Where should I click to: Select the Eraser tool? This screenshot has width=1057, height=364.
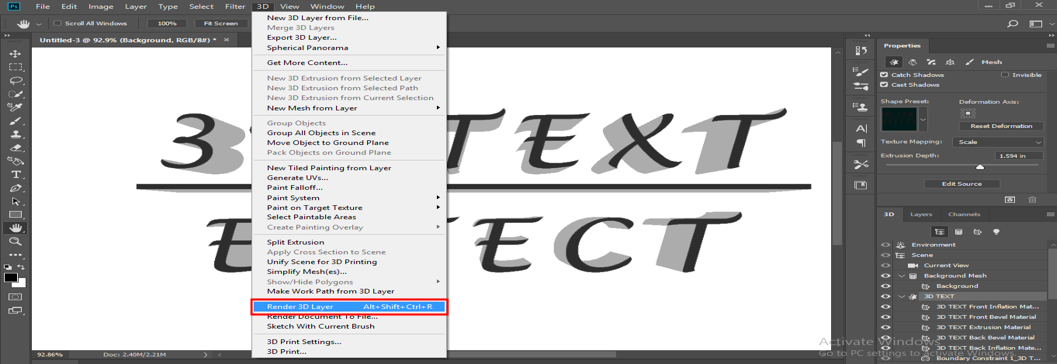16,148
